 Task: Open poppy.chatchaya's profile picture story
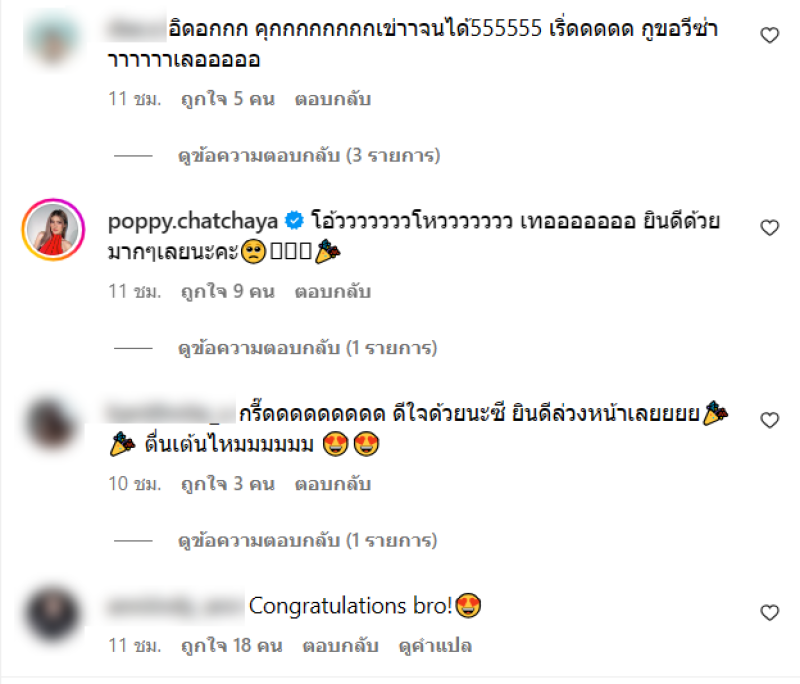(x=53, y=230)
